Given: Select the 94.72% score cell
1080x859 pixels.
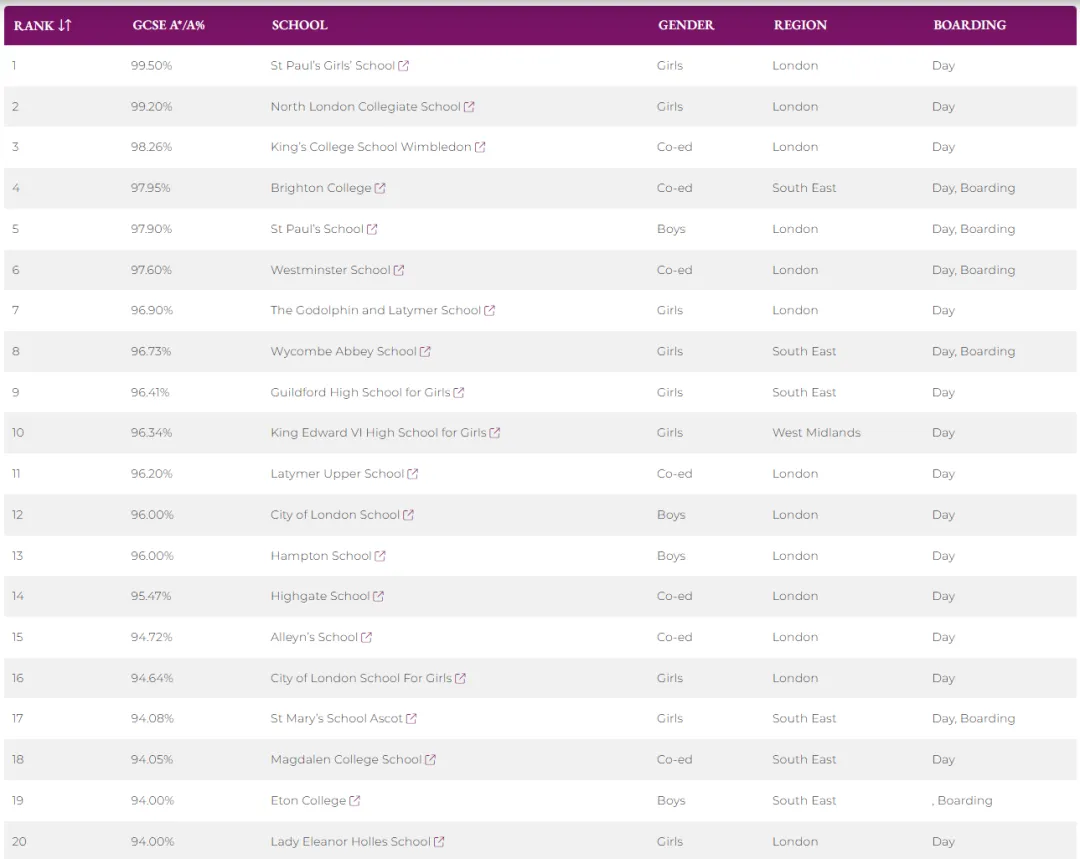Looking at the screenshot, I should [152, 637].
